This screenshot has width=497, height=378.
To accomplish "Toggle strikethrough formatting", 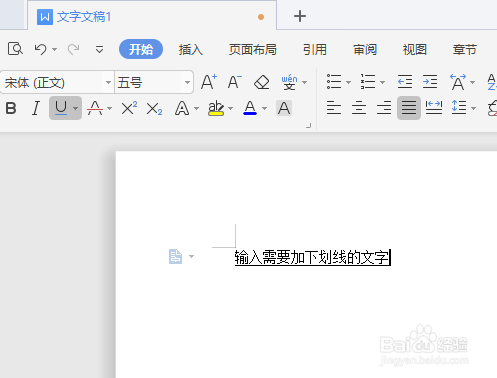I will (x=95, y=108).
